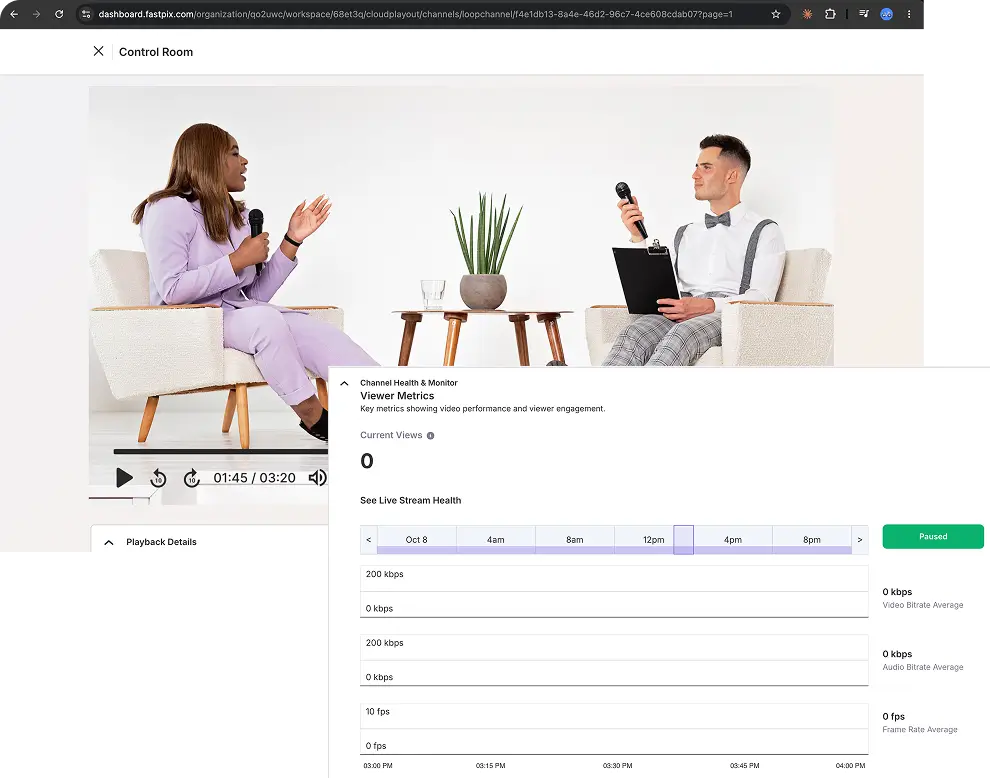The width and height of the screenshot is (990, 778).
Task: Bookmark this page with the star icon
Action: [x=776, y=14]
